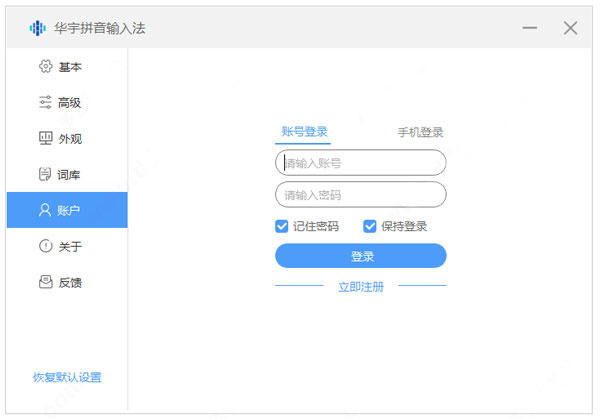Switch to the 手机登录 tab
Image resolution: width=600 pixels, height=419 pixels.
tap(420, 132)
